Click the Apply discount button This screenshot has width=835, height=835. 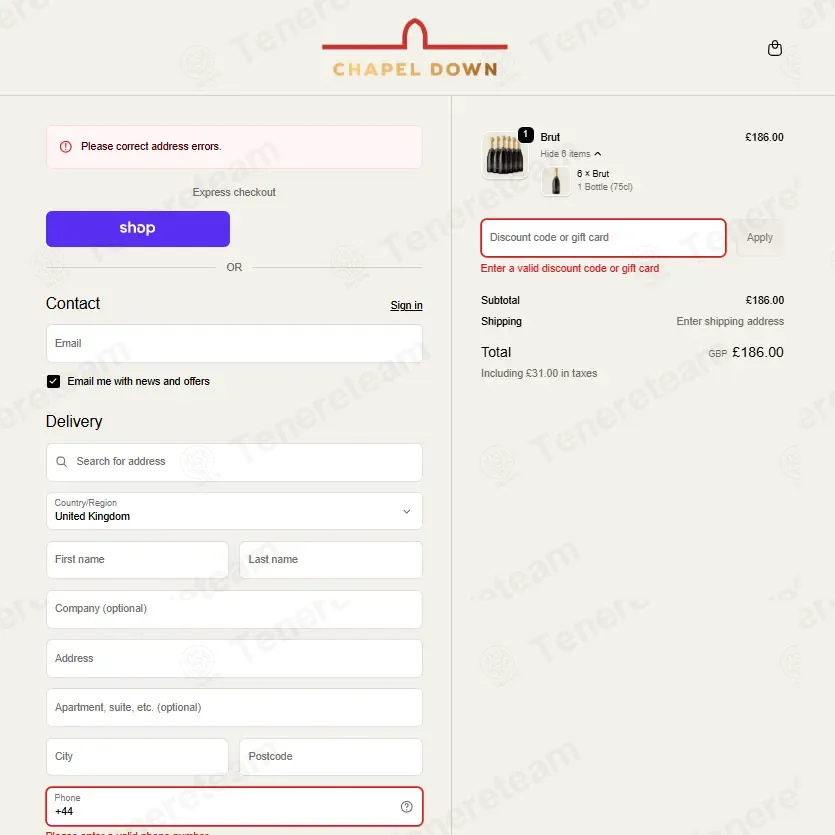pos(759,238)
